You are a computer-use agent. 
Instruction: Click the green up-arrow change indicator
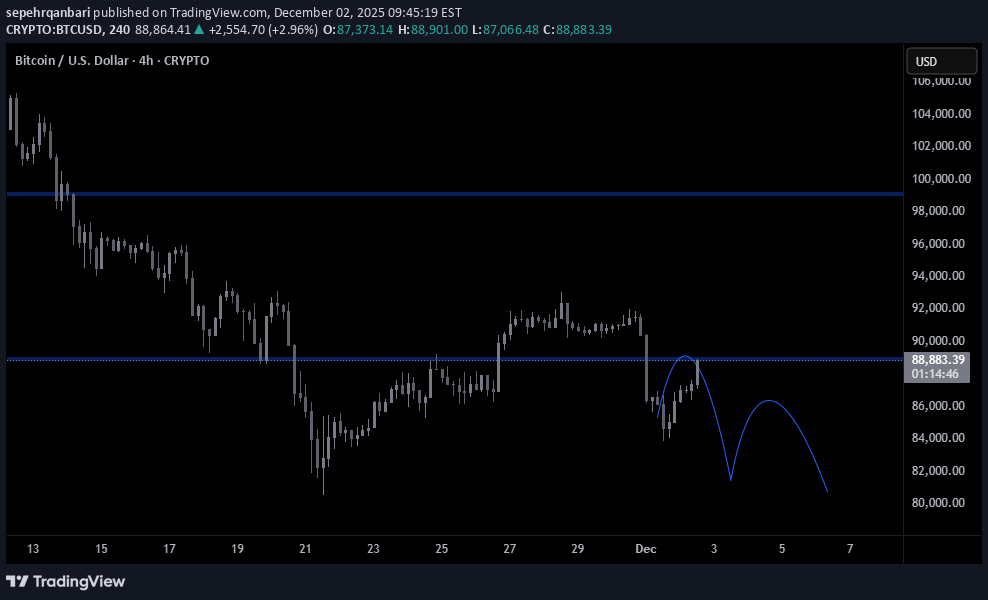coord(200,30)
